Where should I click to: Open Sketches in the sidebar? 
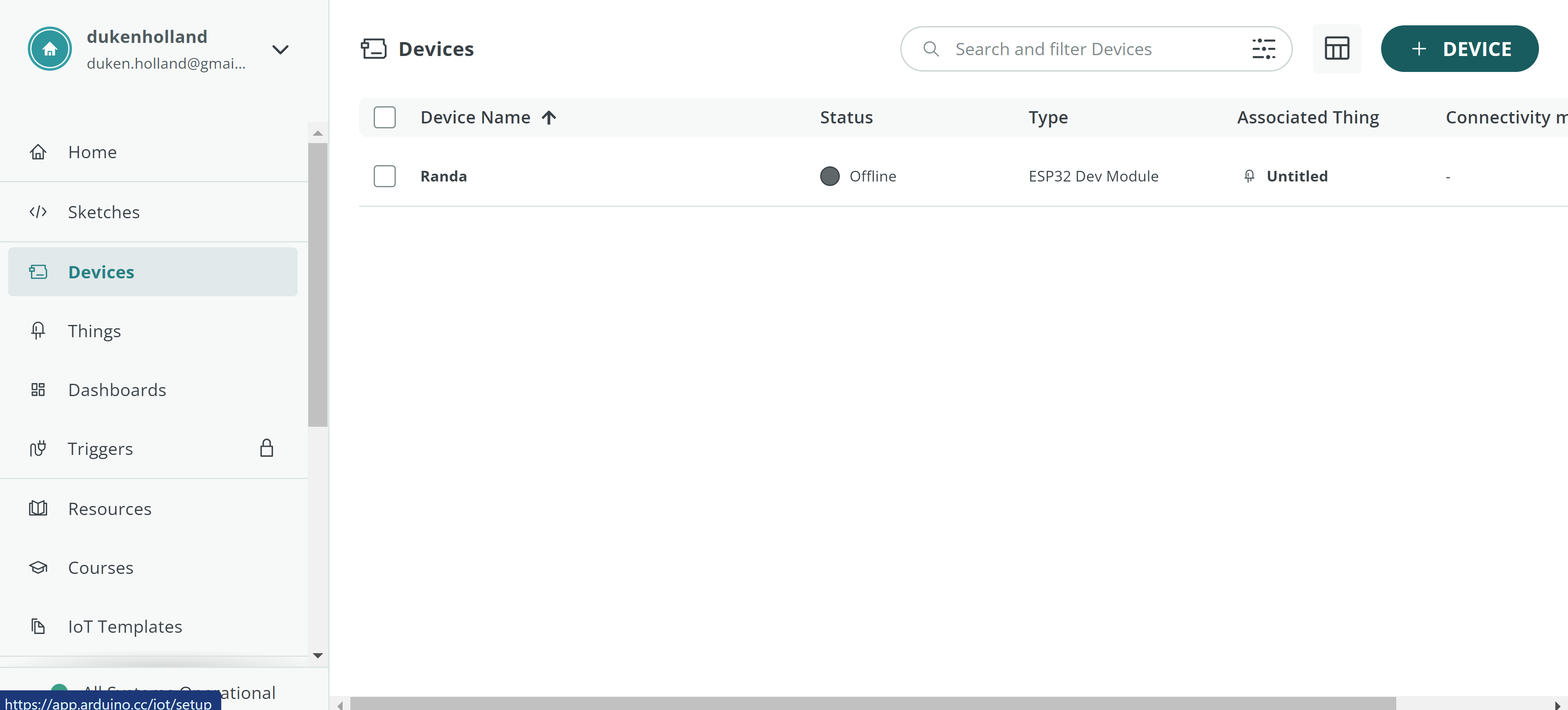153,212
